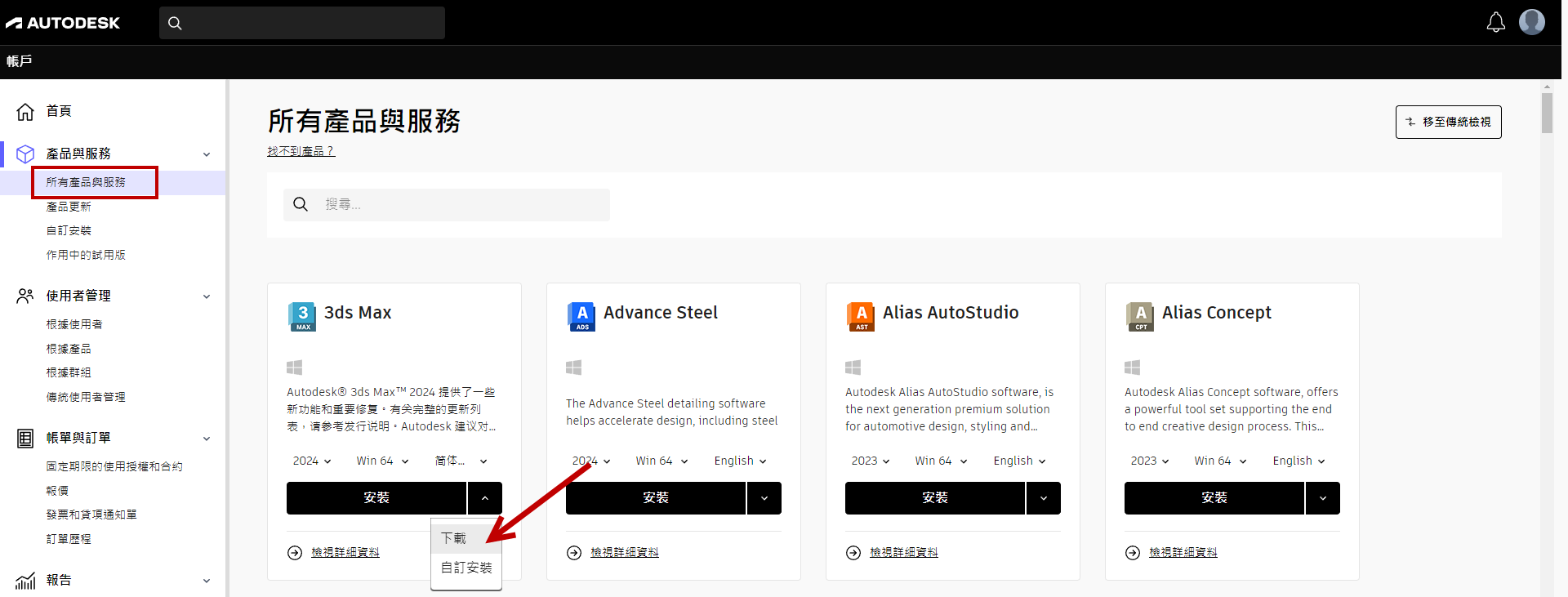
Task: Select 產品更新 in the sidebar
Action: coord(69,207)
